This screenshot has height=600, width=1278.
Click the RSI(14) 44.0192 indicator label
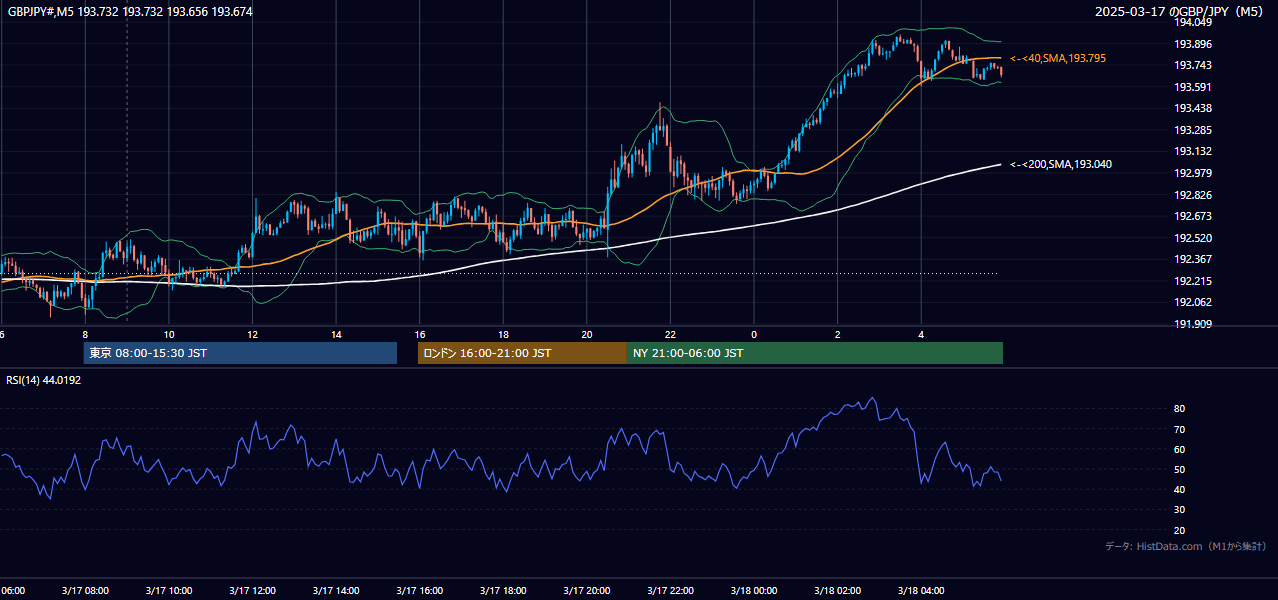tap(43, 380)
